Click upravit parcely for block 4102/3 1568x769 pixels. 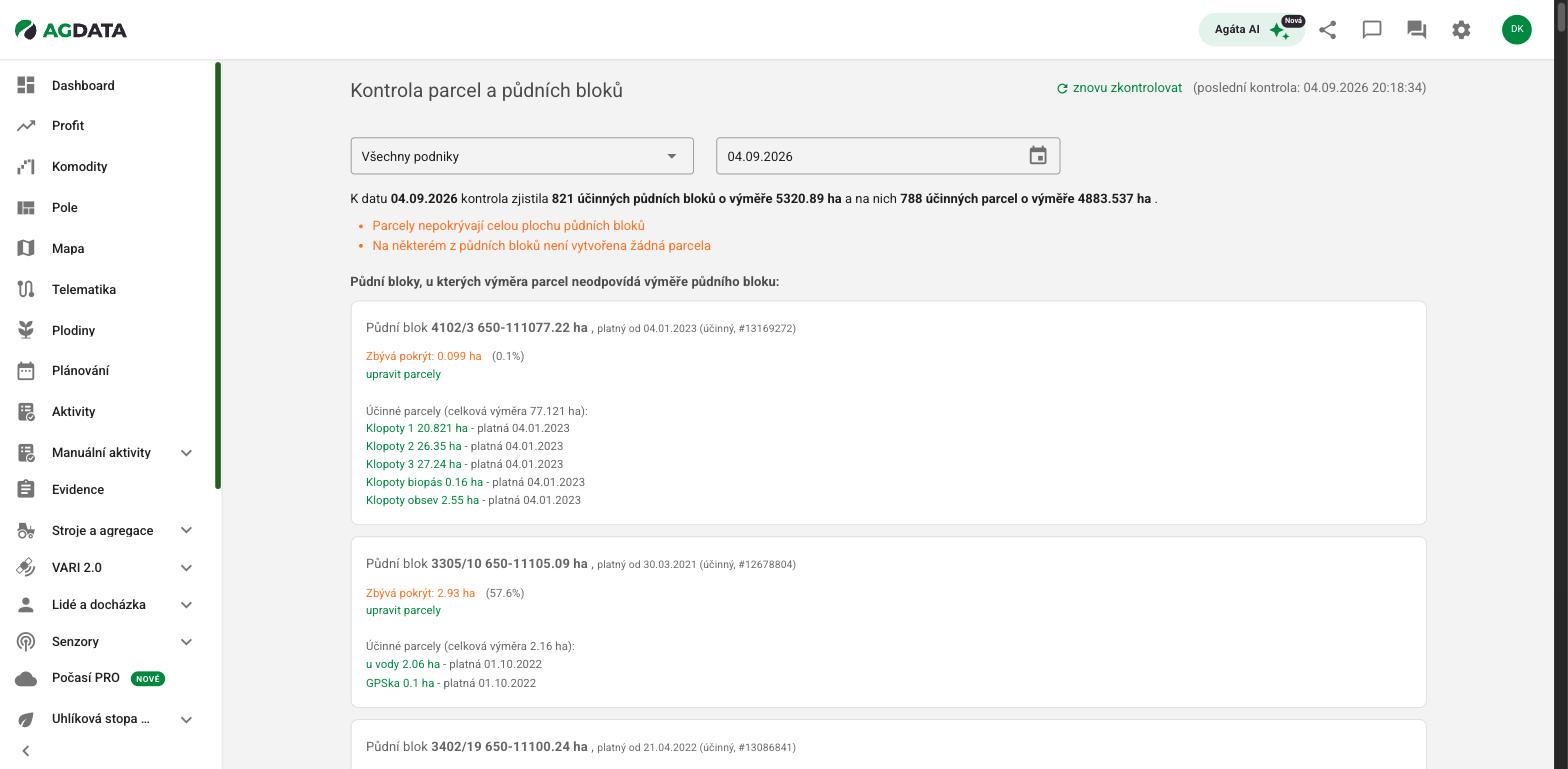click(x=403, y=374)
